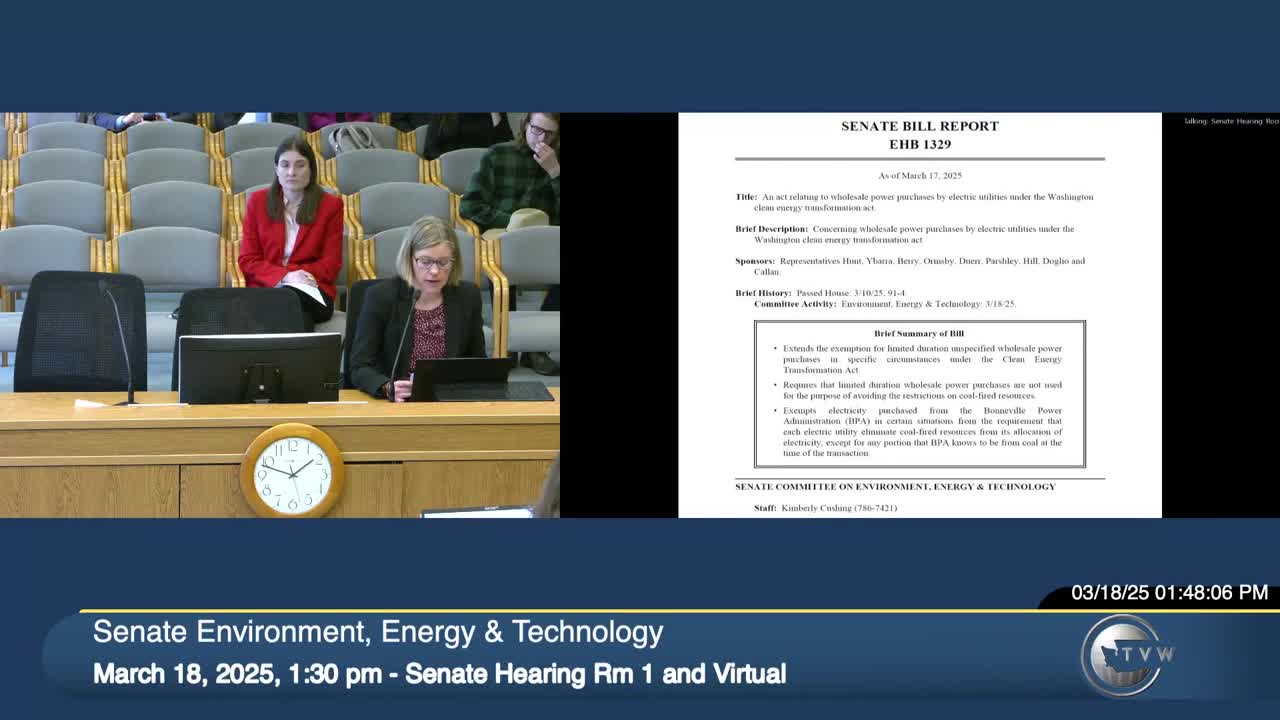Viewport: 1280px width, 720px height.
Task: Click the 03/18/25 01:48:06 PM timestamp
Action: click(x=1169, y=593)
